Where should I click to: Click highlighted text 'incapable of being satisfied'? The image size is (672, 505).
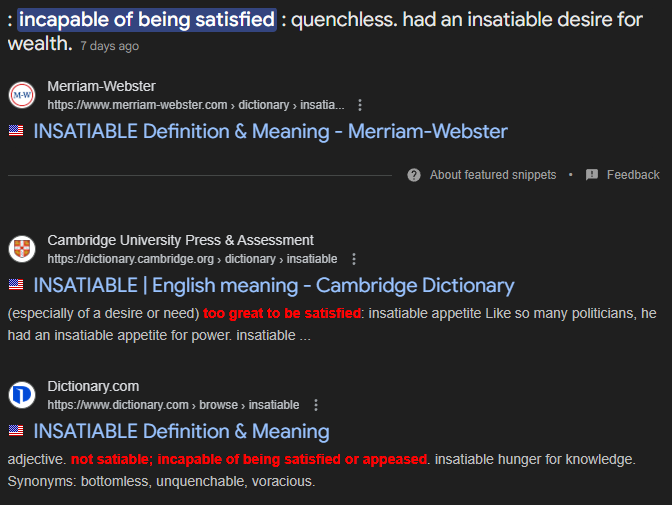tap(147, 18)
